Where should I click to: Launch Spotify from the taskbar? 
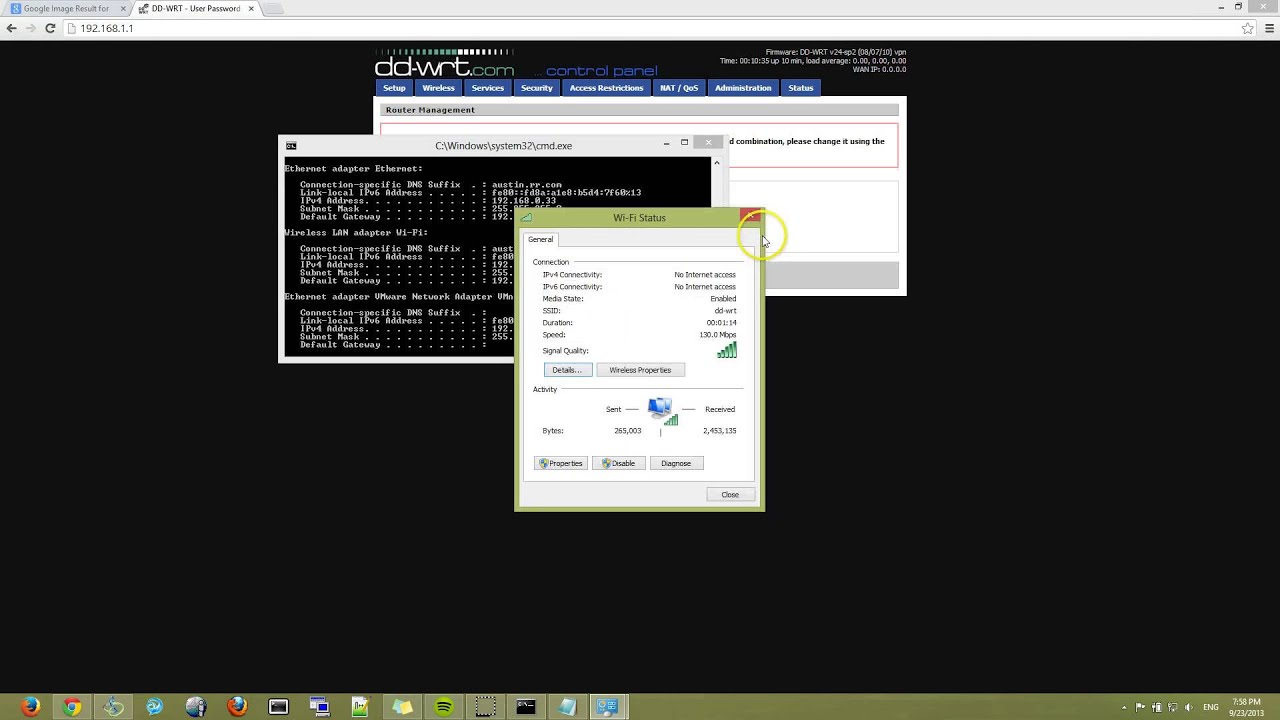(x=444, y=707)
